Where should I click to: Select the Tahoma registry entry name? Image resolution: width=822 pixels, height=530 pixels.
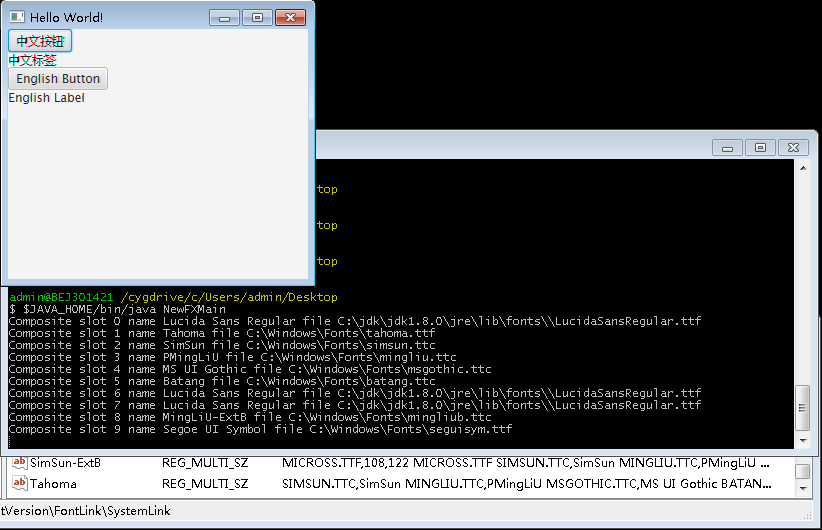(53, 484)
